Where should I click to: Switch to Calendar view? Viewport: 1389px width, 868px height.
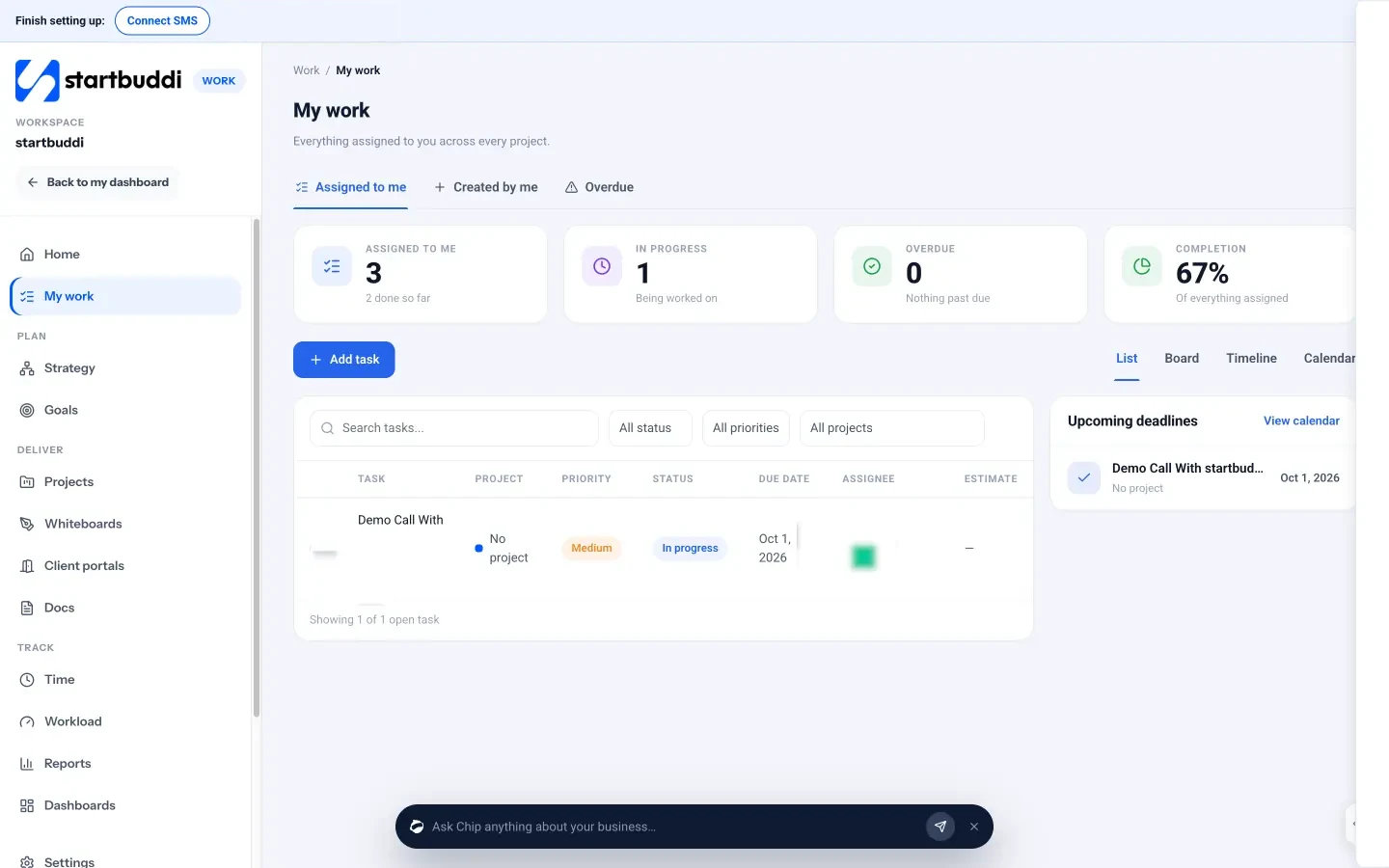point(1329,359)
